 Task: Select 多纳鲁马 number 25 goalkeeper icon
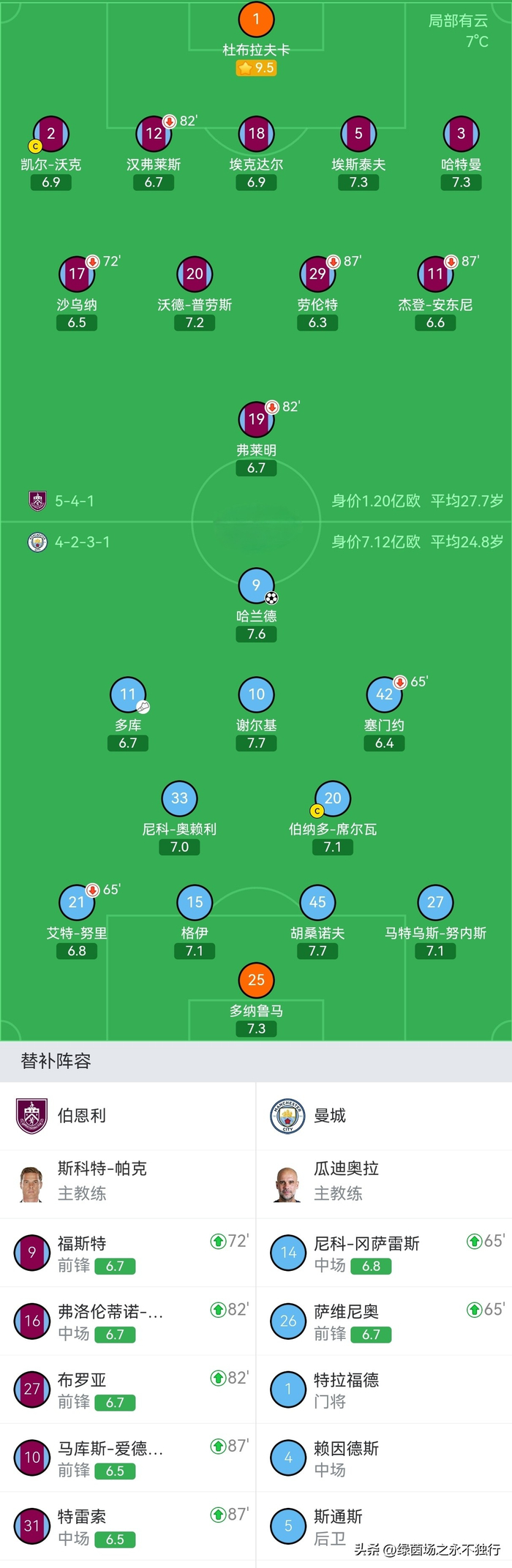[256, 980]
